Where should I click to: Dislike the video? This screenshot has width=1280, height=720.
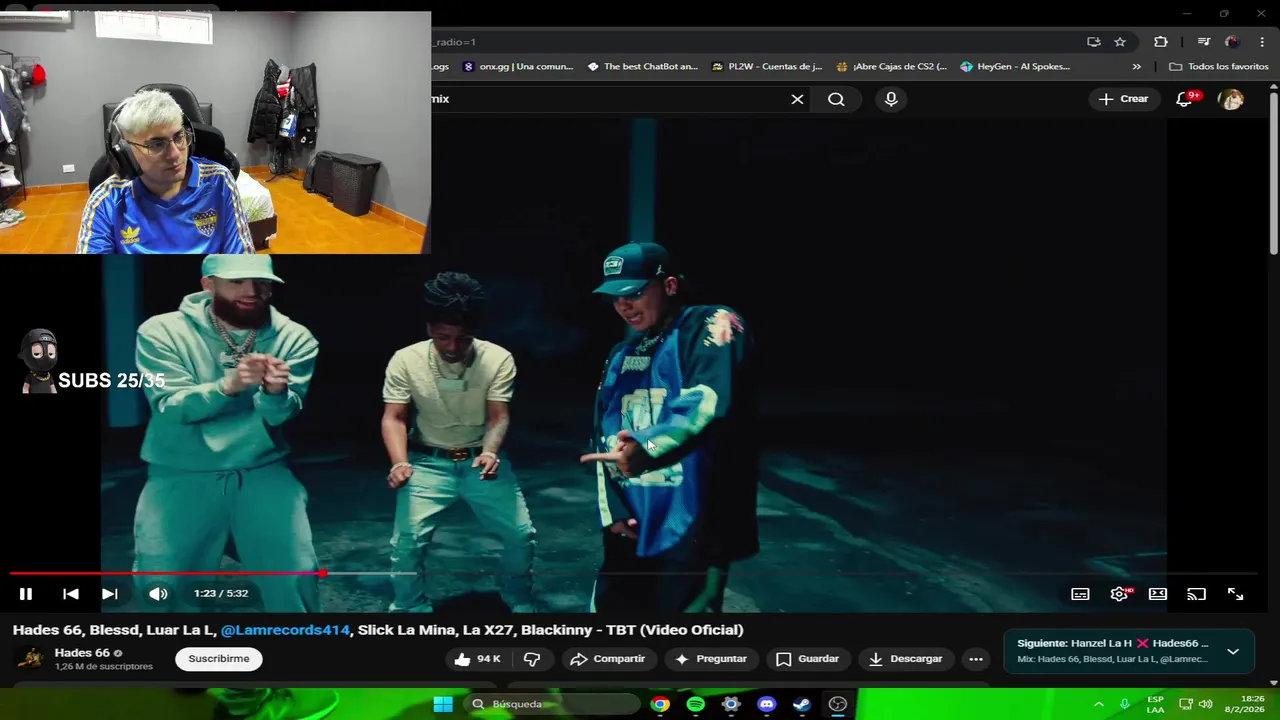coord(532,659)
